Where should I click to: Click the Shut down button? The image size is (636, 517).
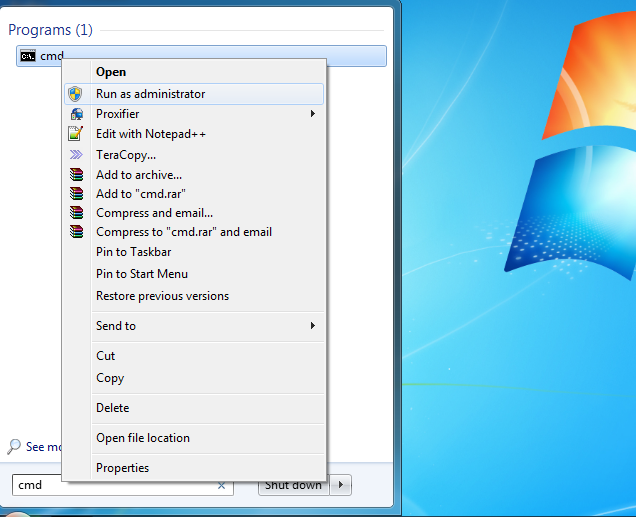(x=294, y=485)
